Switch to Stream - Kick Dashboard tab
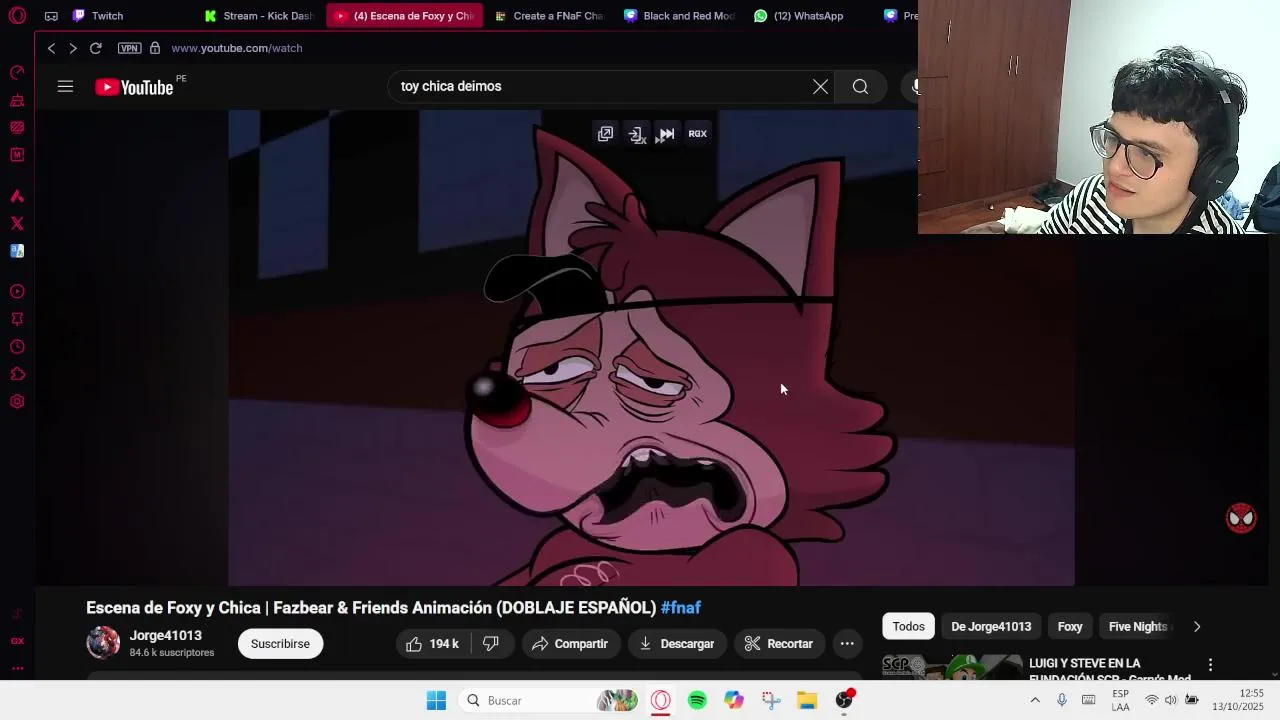The width and height of the screenshot is (1280, 720). tap(258, 16)
